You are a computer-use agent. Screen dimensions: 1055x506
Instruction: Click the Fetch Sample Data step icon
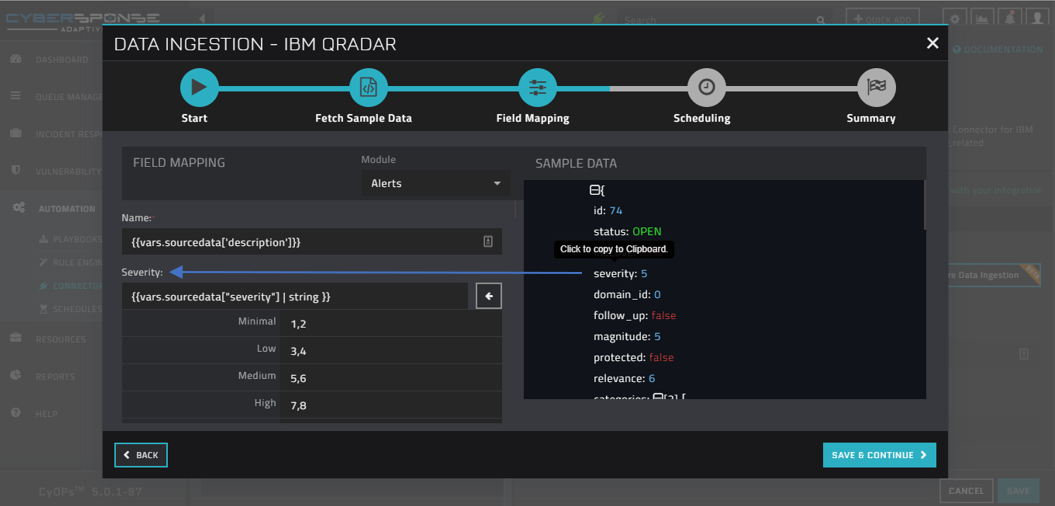[368, 88]
